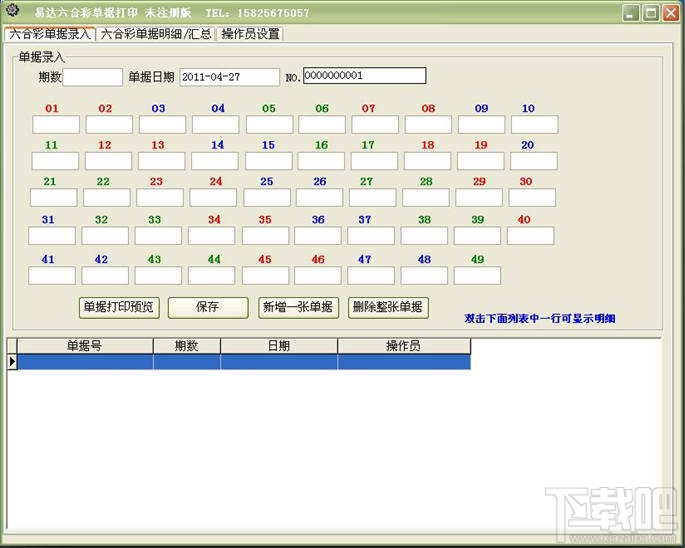The height and width of the screenshot is (548, 685).
Task: Click the input box under number 37
Action: (371, 236)
